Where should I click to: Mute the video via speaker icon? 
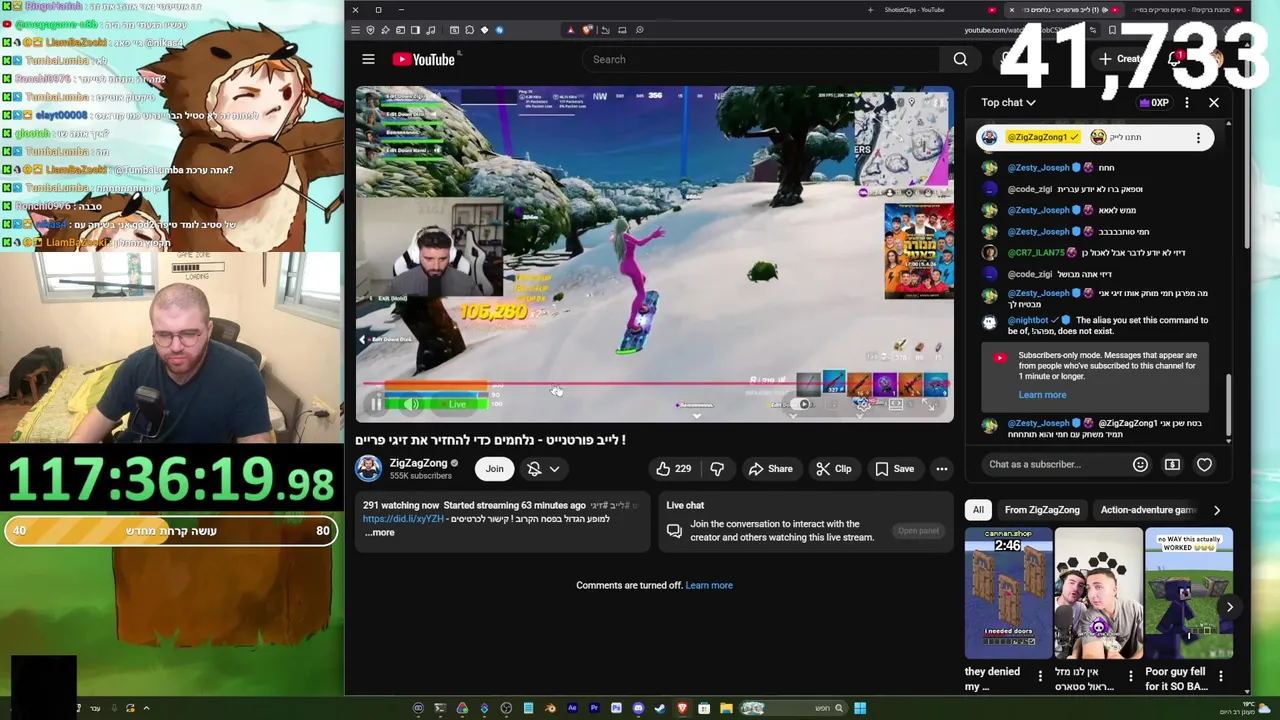411,404
